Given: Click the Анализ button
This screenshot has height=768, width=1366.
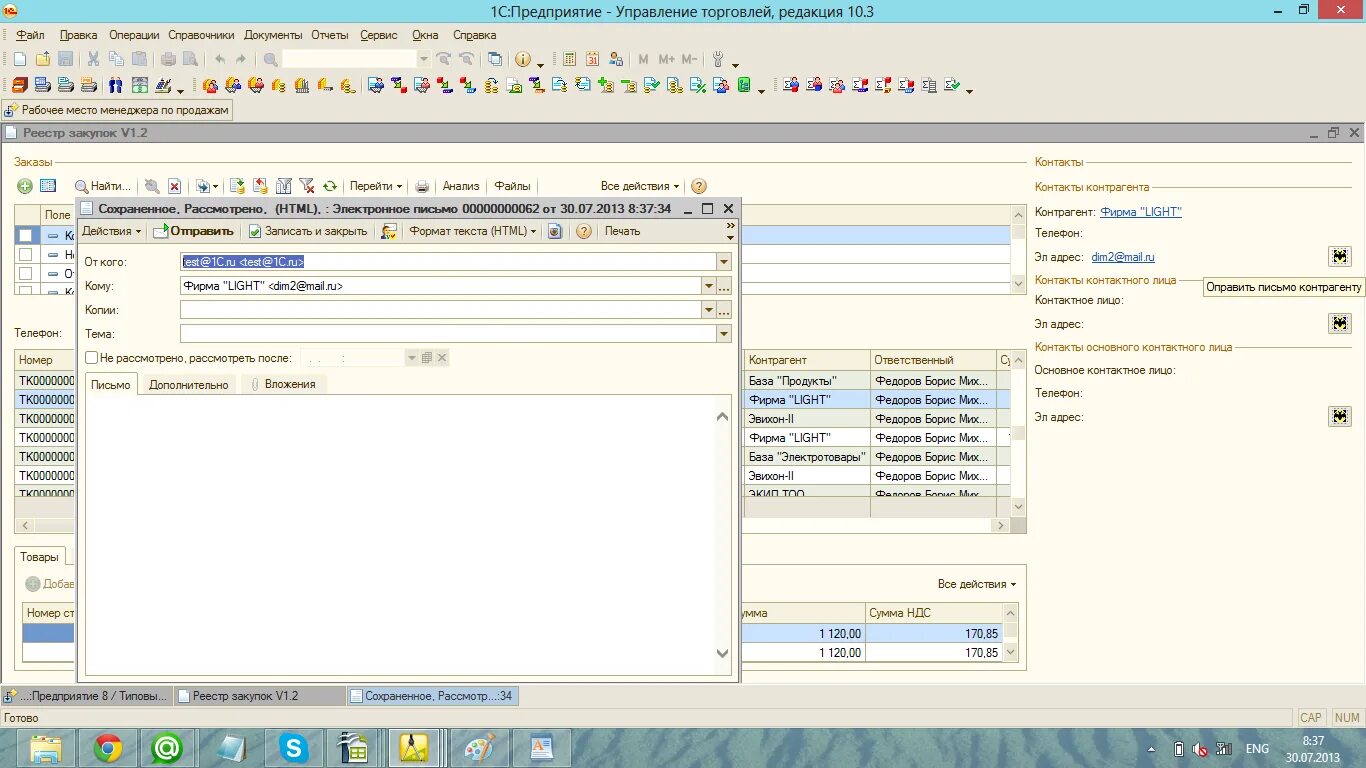Looking at the screenshot, I should (x=461, y=186).
